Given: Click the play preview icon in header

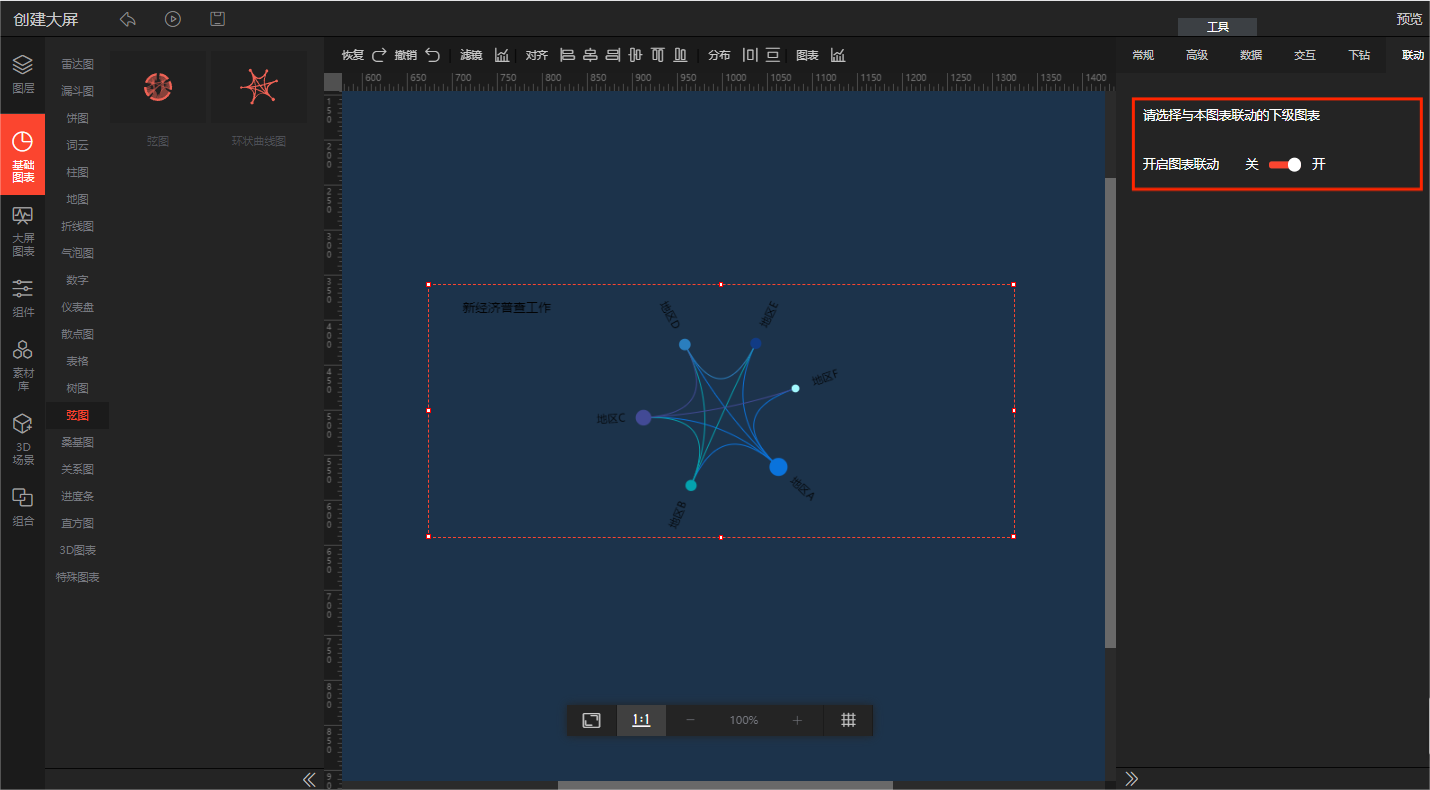Looking at the screenshot, I should (x=173, y=19).
